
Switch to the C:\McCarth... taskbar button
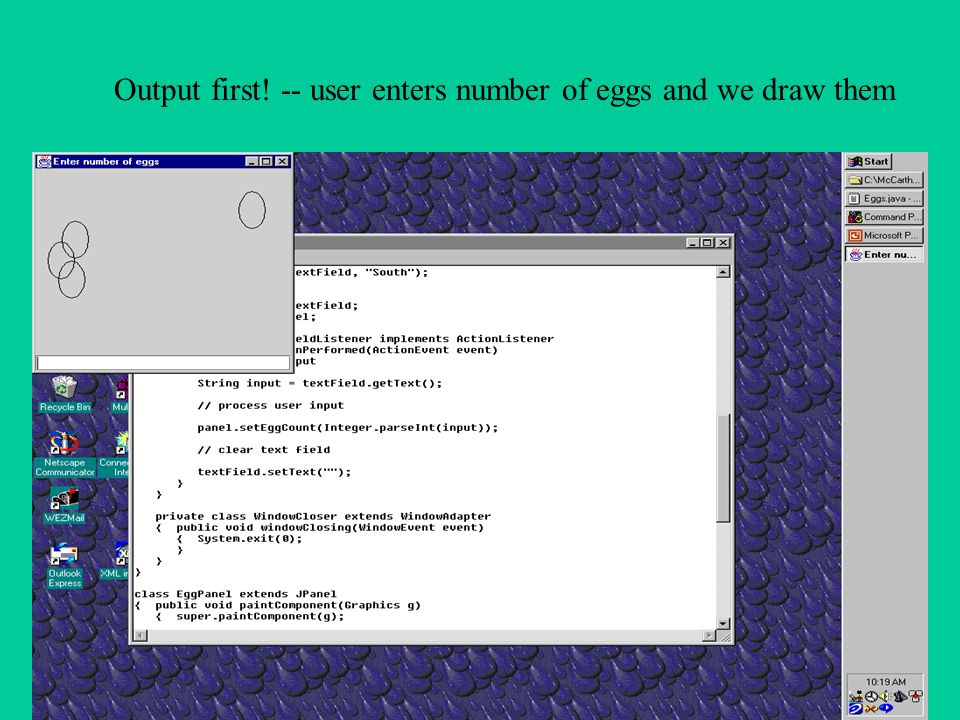pos(884,180)
